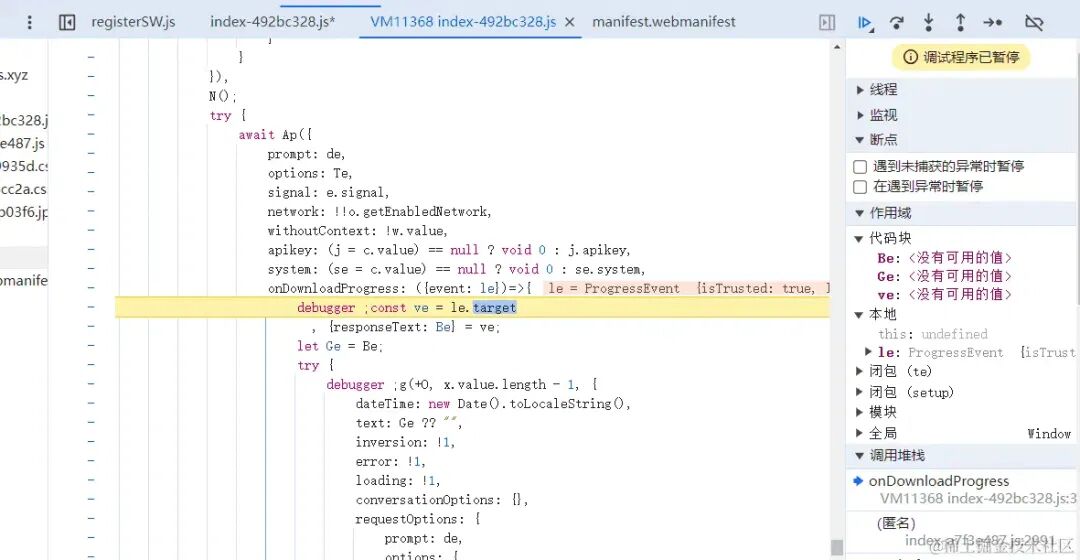The image size is (1080, 560).
Task: Switch to index-492bc328.js* tab
Action: coord(272,22)
